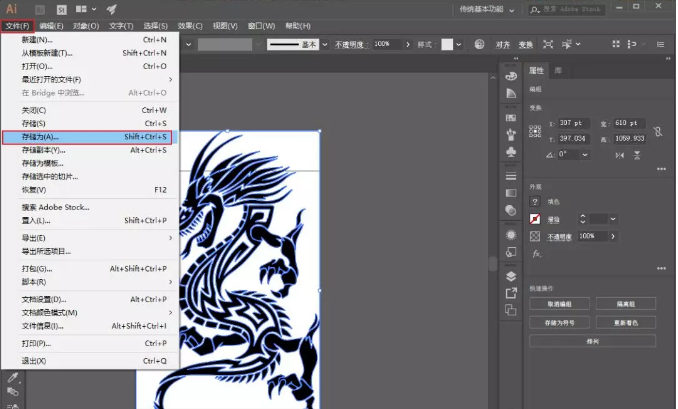Click the flip vertical icon

[x=637, y=155]
